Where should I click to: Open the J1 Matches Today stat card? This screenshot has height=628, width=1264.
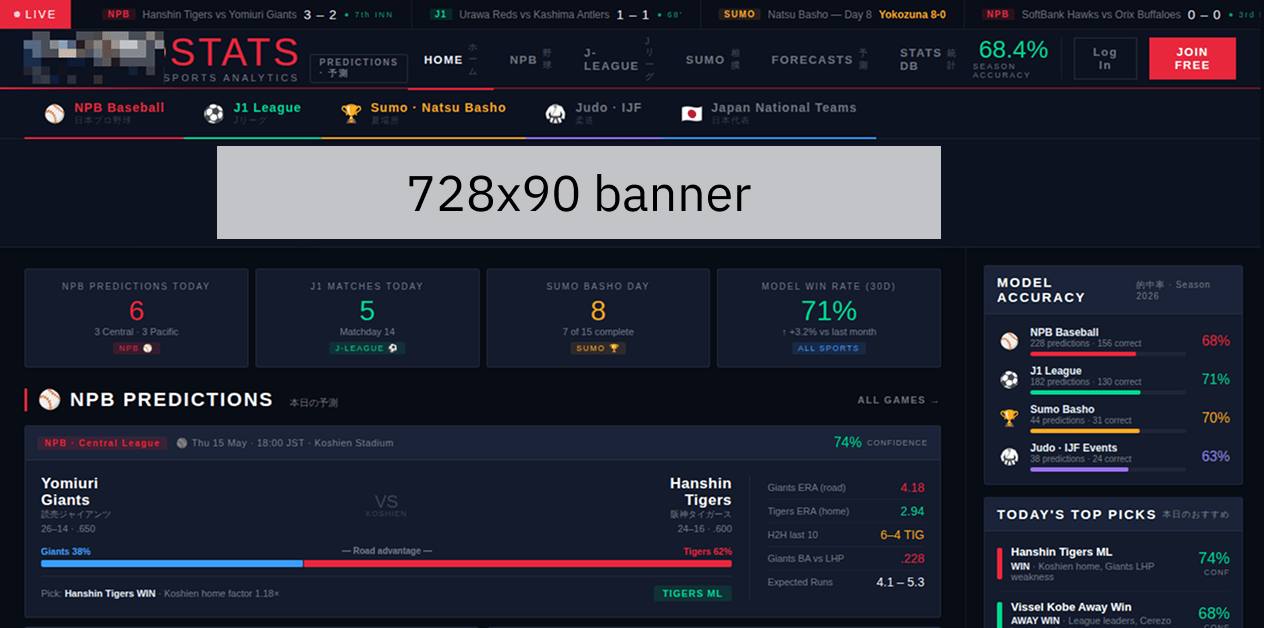coord(367,318)
